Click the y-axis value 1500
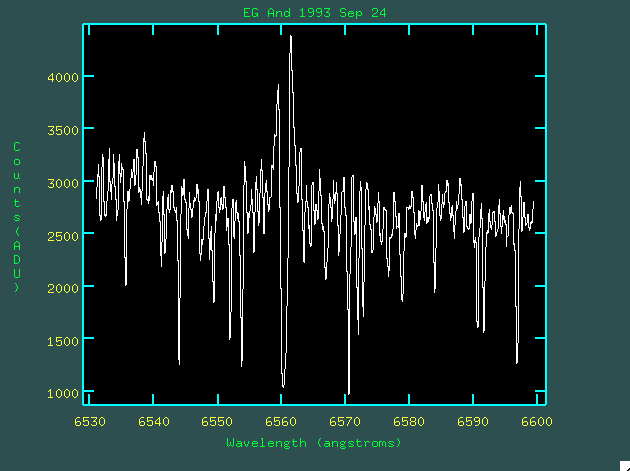 click(x=63, y=341)
